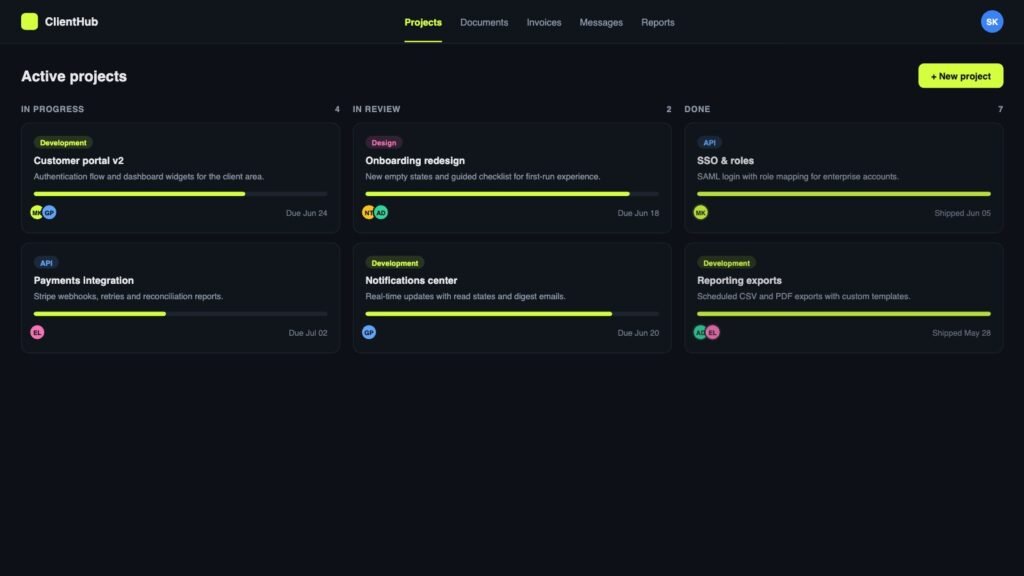Open the Documents tab
Viewport: 1024px width, 576px height.
pyautogui.click(x=484, y=22)
